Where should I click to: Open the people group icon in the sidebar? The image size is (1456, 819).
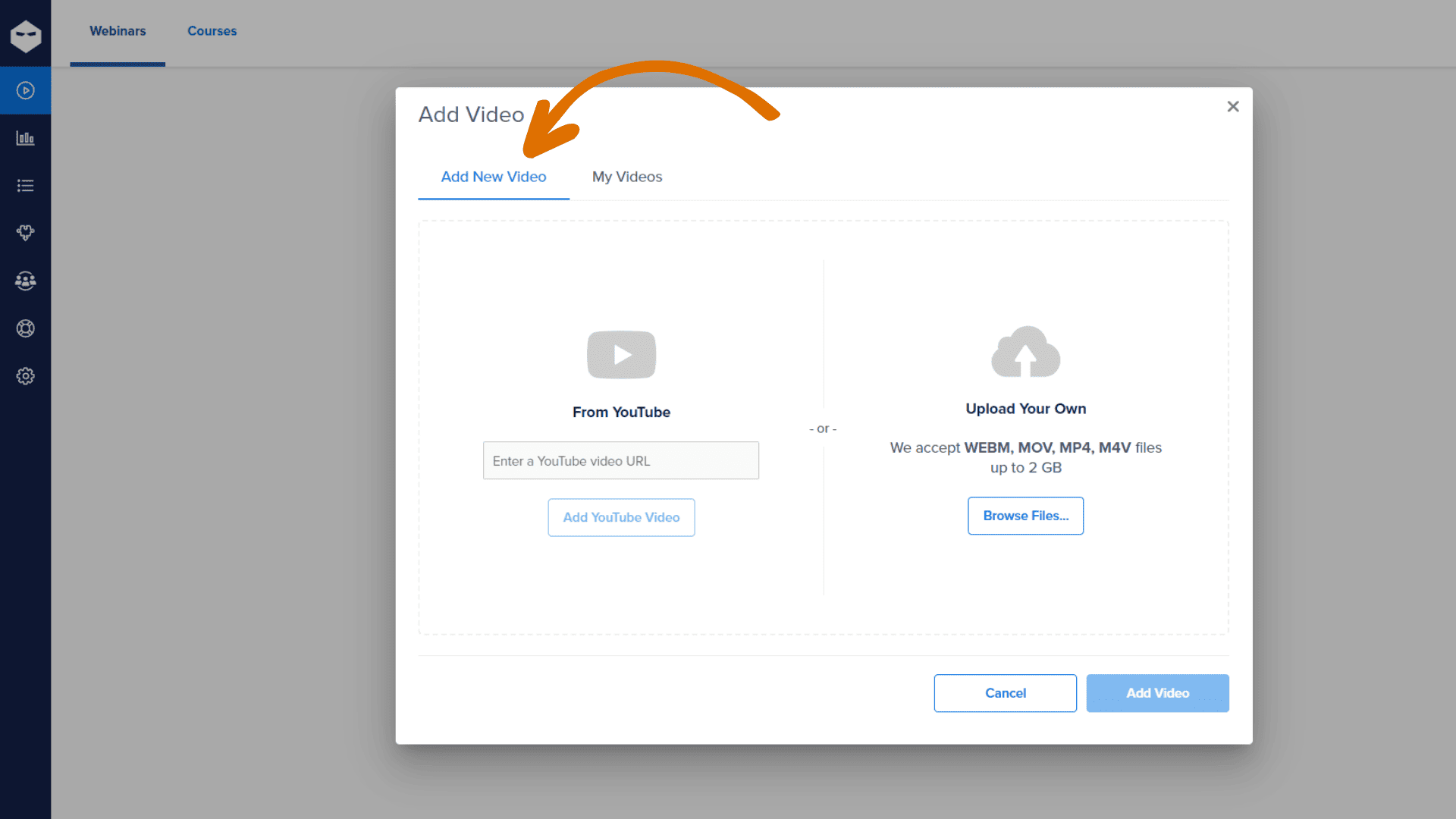[26, 281]
